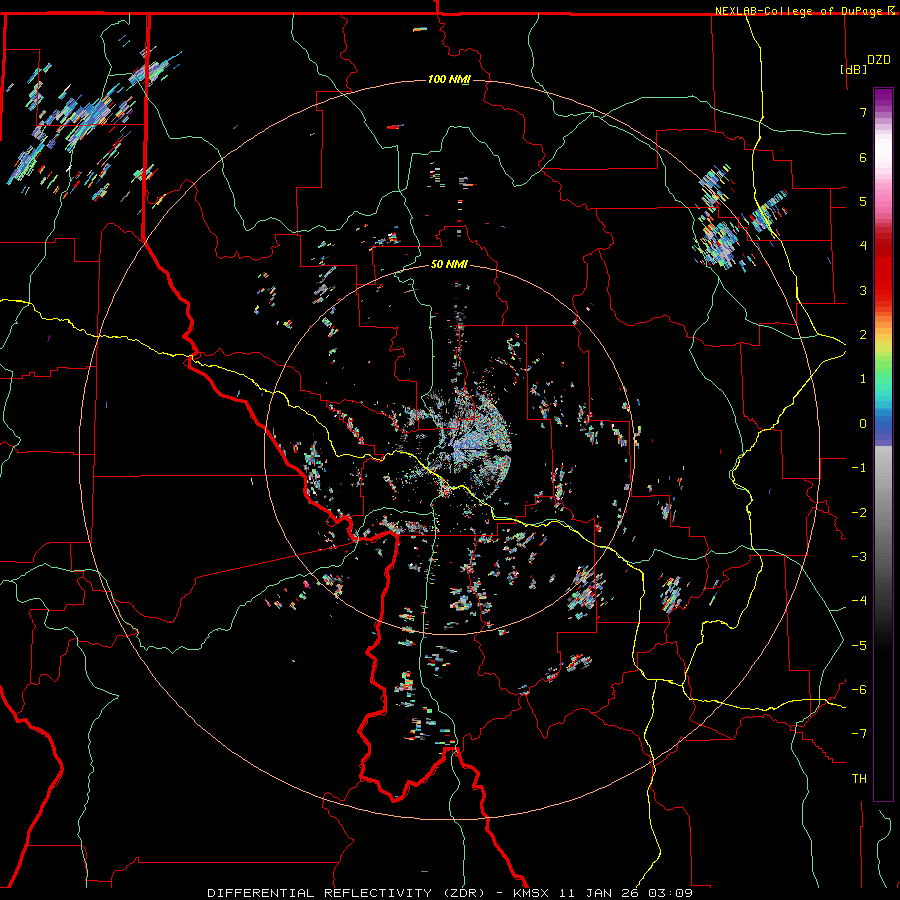Click the 6 value on the color scale
Viewport: 900px width, 900px height.
pos(863,157)
